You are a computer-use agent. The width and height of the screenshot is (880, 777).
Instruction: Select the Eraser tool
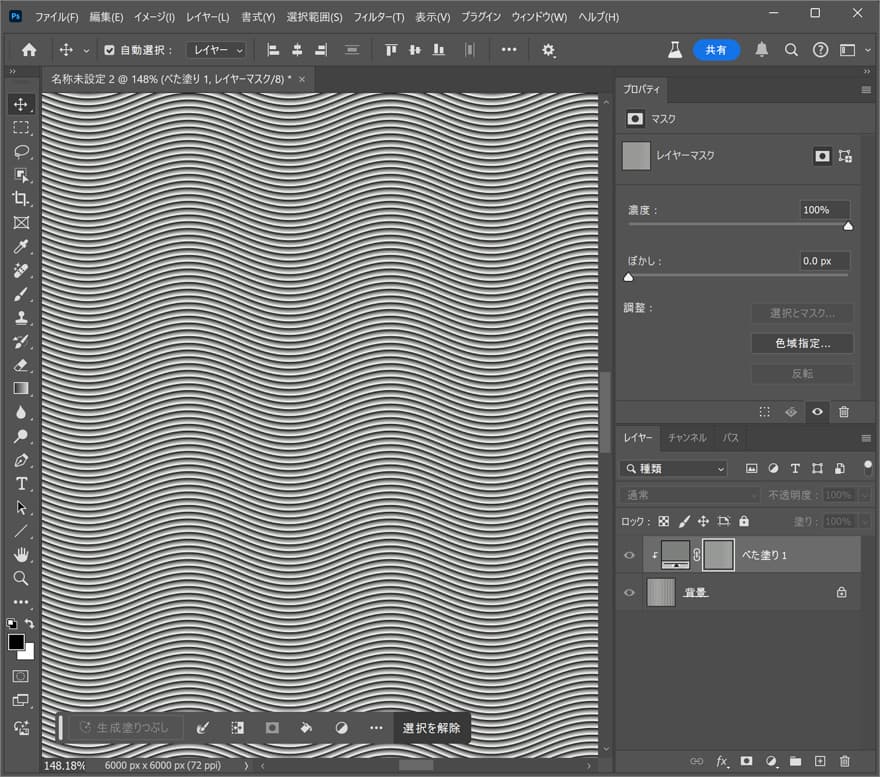pos(21,365)
